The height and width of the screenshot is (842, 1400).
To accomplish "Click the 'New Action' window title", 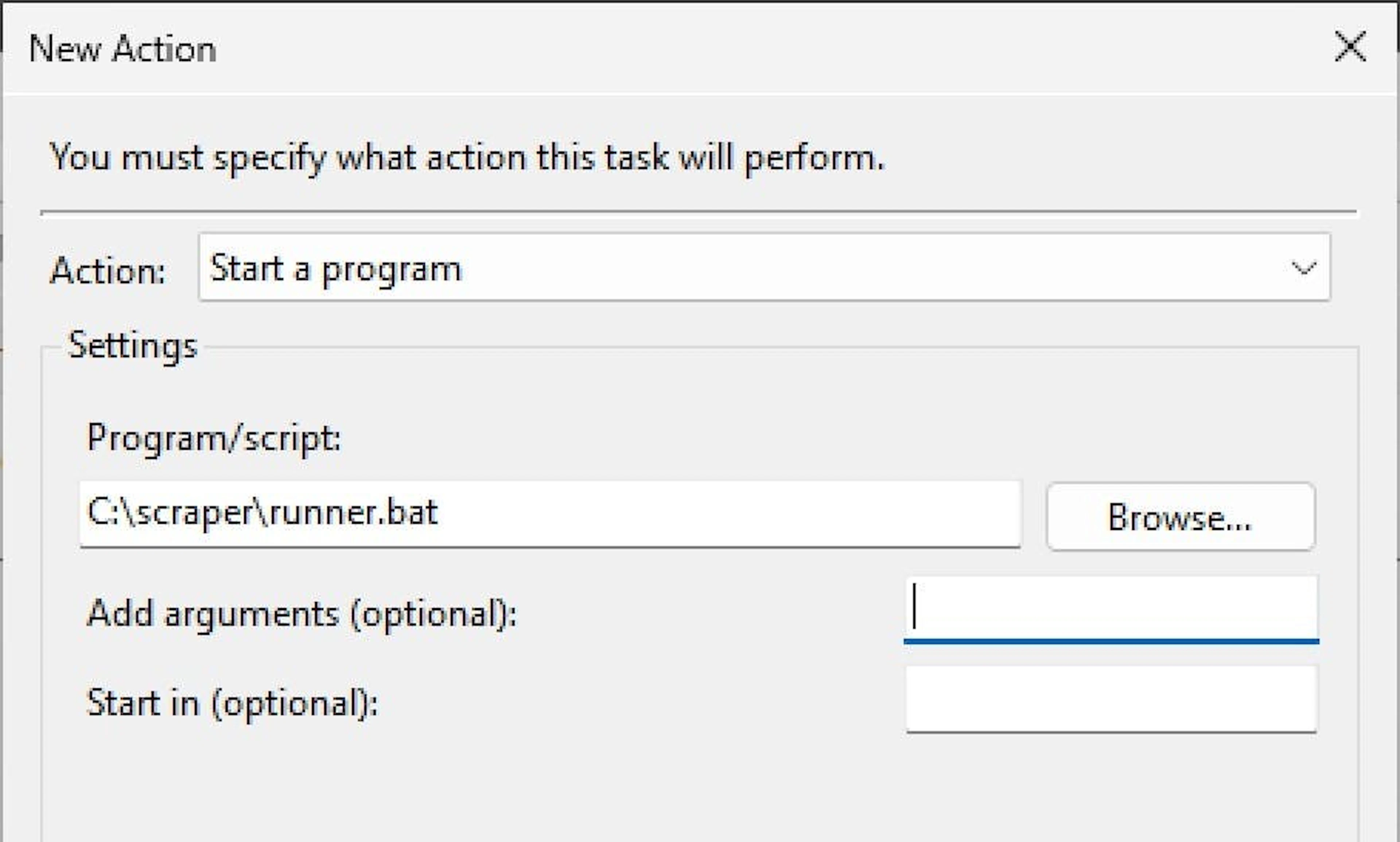I will (x=122, y=49).
